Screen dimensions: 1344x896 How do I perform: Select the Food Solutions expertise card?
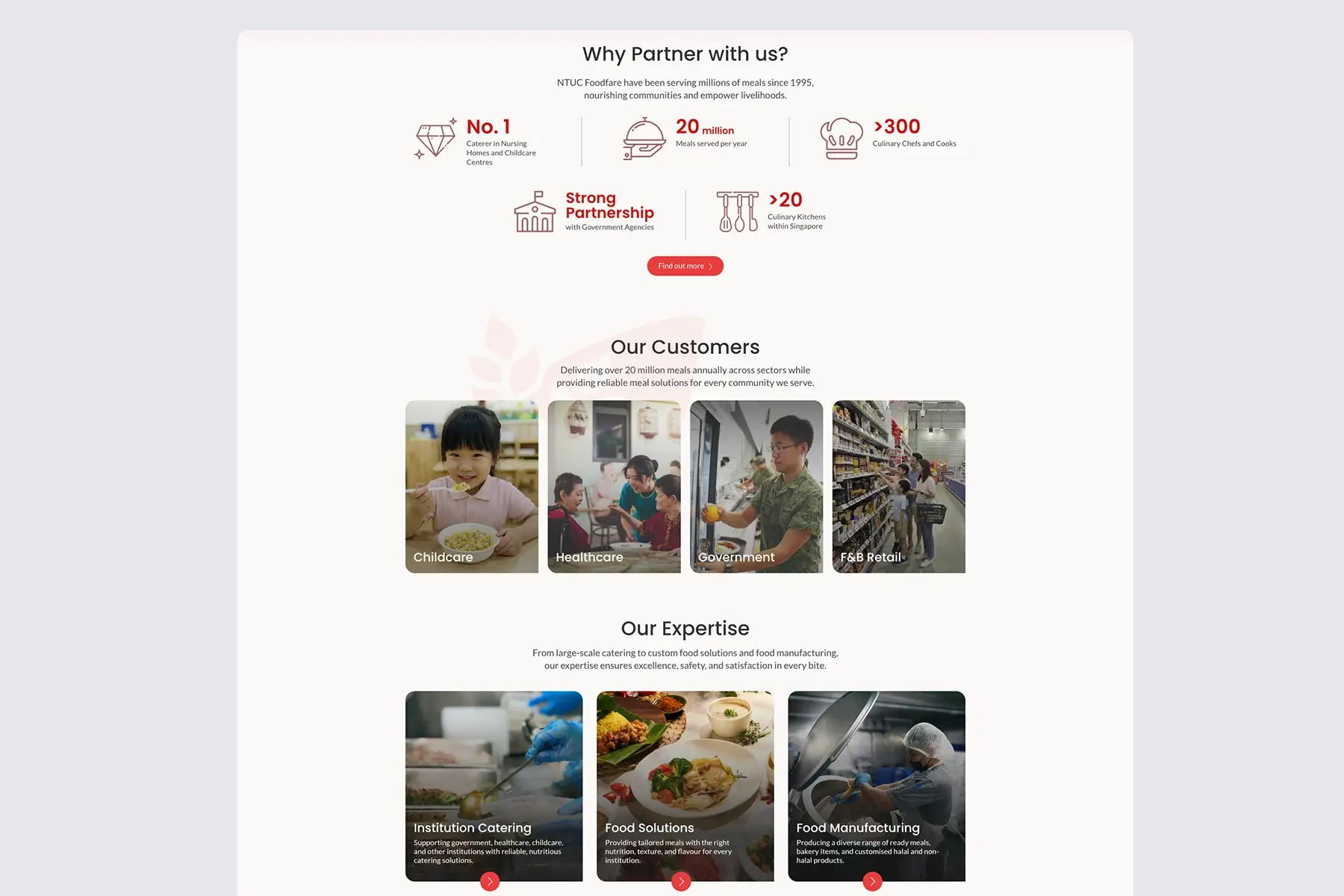coord(685,786)
